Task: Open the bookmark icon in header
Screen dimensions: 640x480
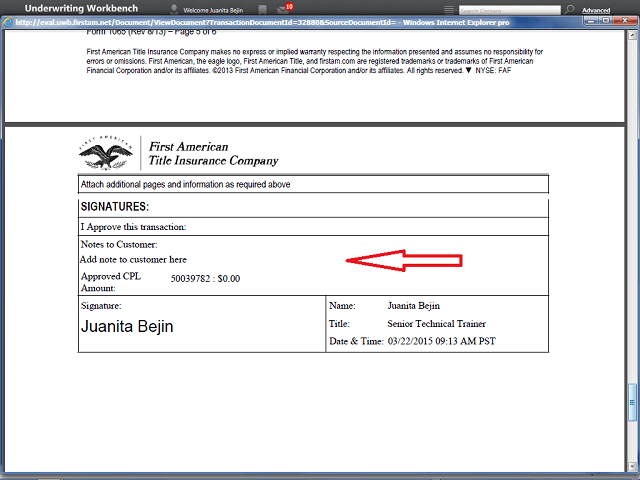Action: [263, 9]
